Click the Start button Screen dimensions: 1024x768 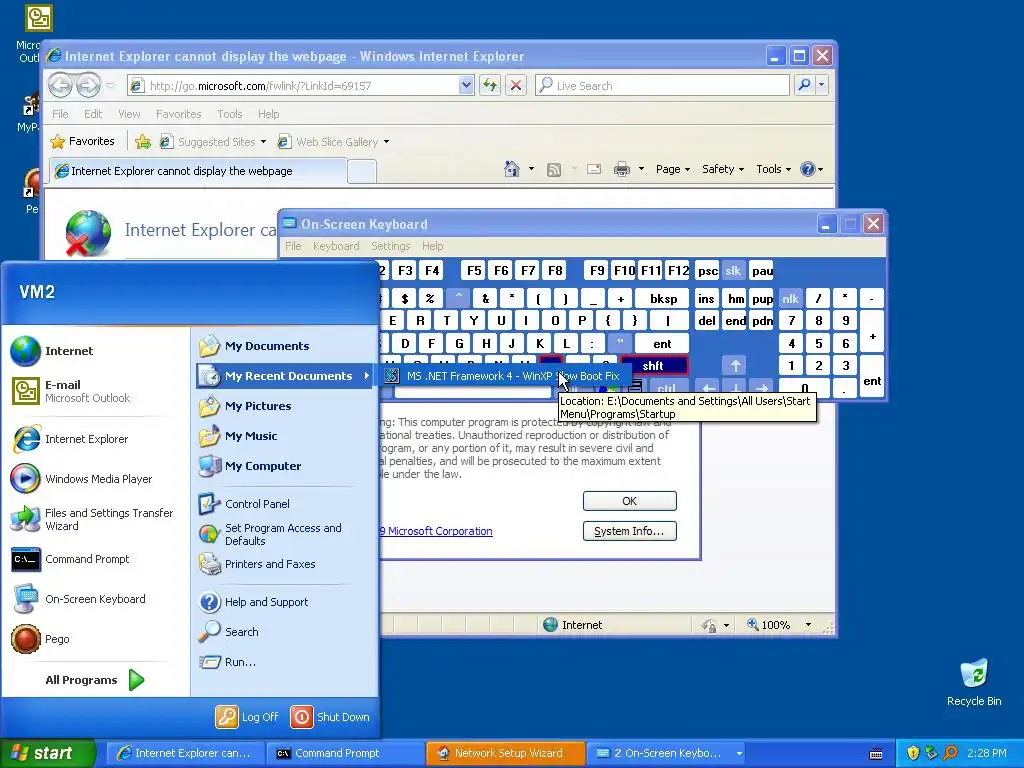pyautogui.click(x=48, y=753)
